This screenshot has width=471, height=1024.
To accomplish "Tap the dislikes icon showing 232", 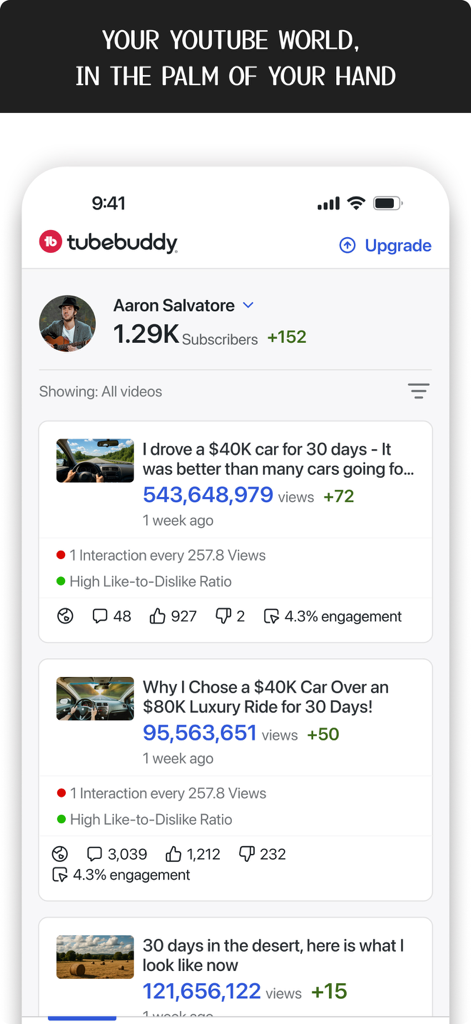I will (246, 854).
